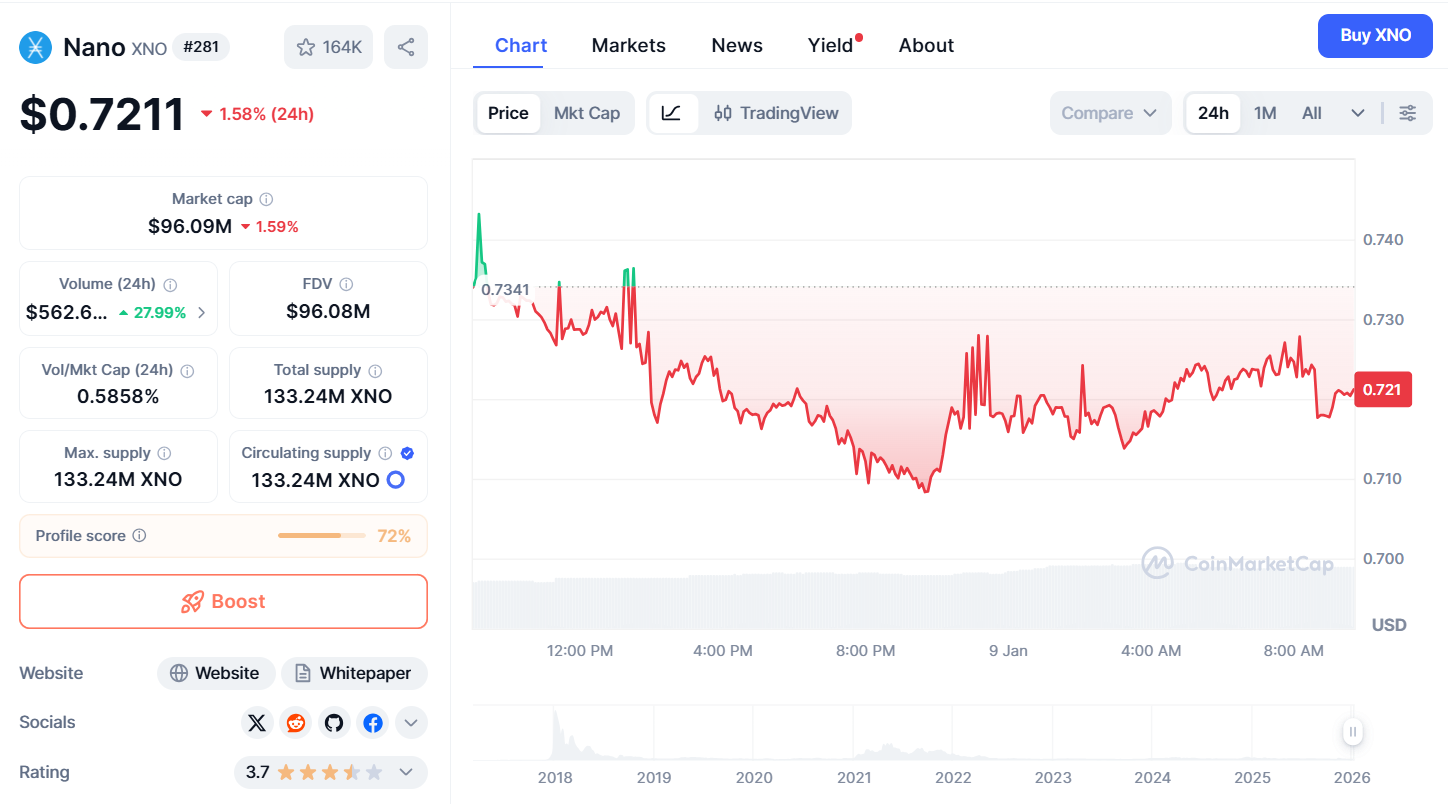
Task: Open the GitHub social link
Action: [334, 722]
